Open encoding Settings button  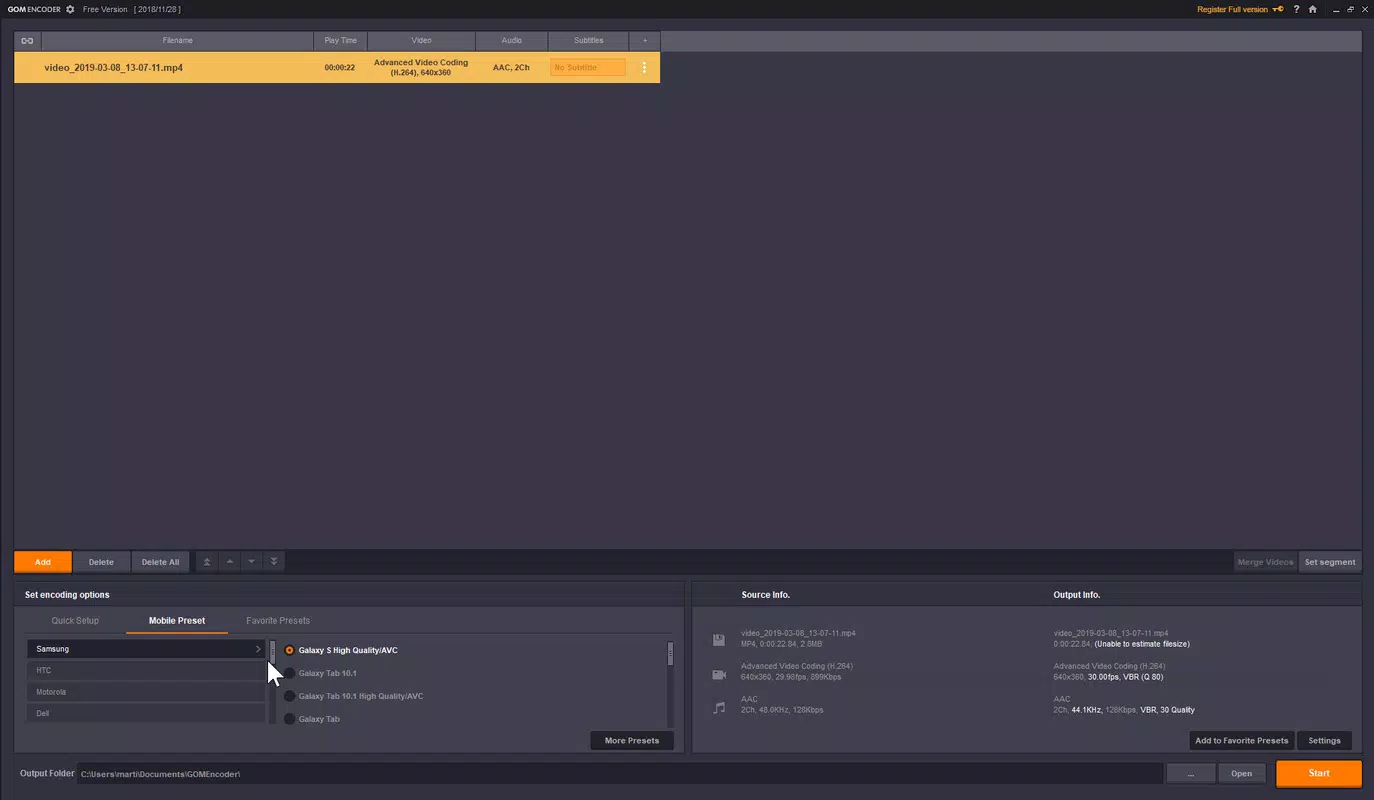pyautogui.click(x=1324, y=741)
